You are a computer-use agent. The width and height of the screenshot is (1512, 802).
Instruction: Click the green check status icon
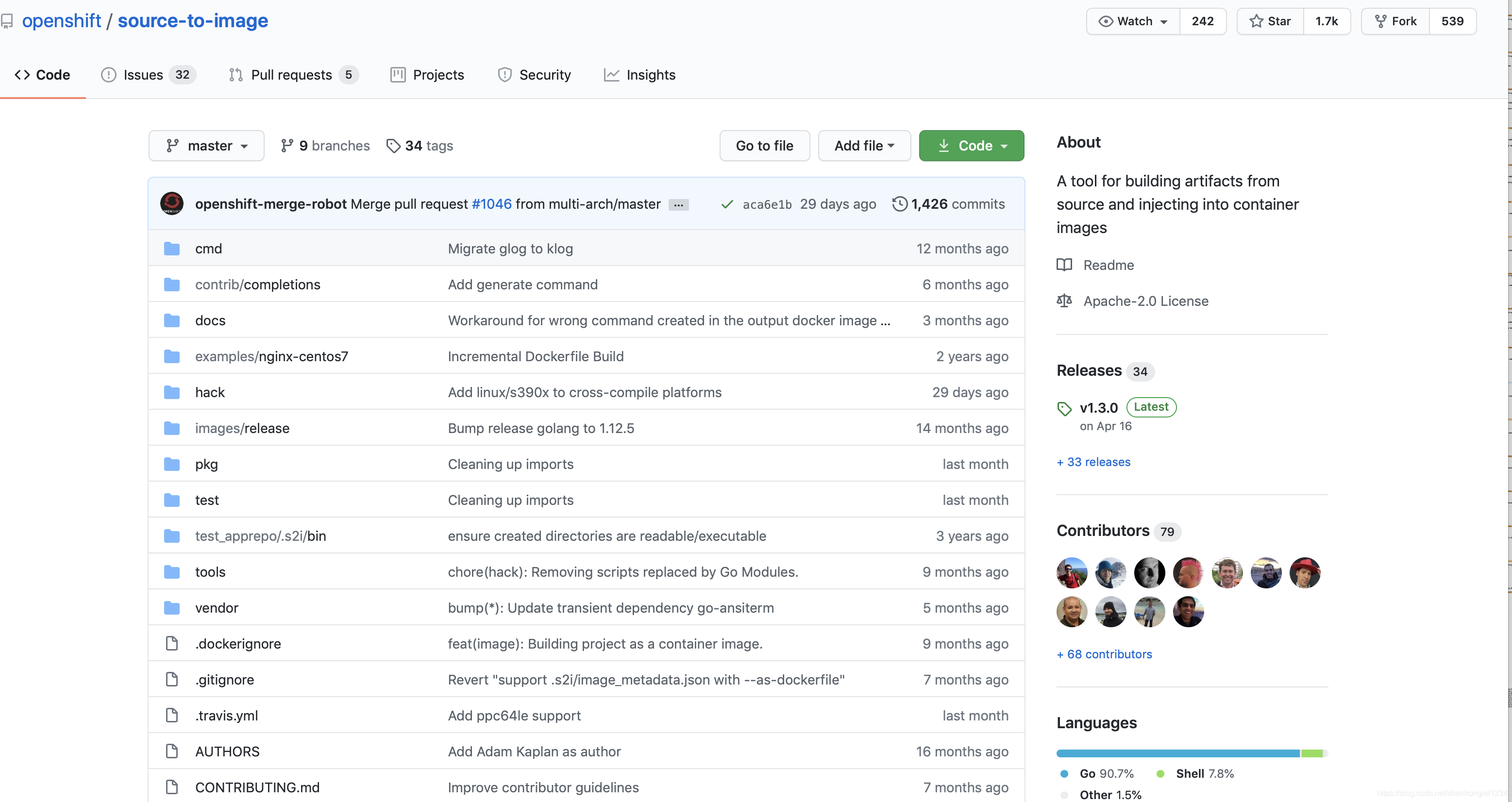(727, 204)
